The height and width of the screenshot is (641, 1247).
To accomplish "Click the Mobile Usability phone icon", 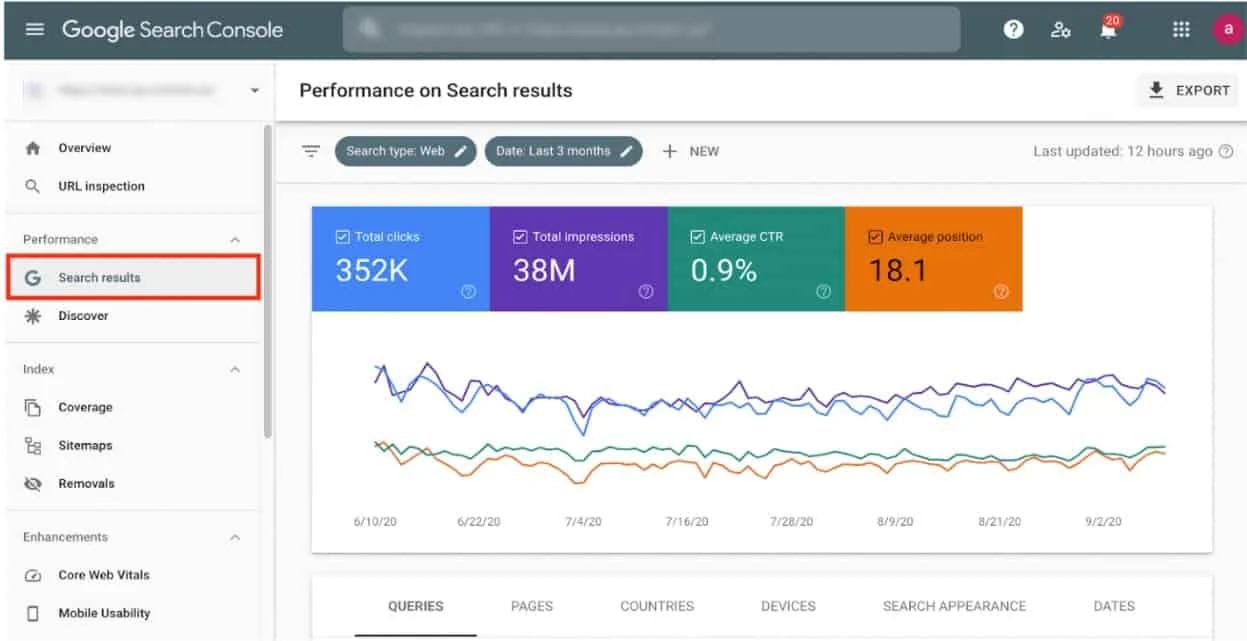I will click(33, 613).
